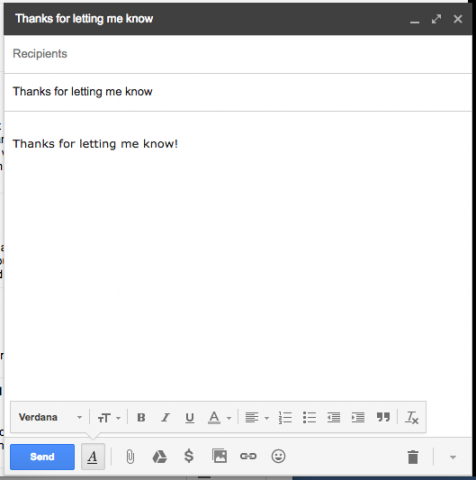The image size is (476, 480).
Task: Open the emoji smiley picker
Action: click(278, 456)
